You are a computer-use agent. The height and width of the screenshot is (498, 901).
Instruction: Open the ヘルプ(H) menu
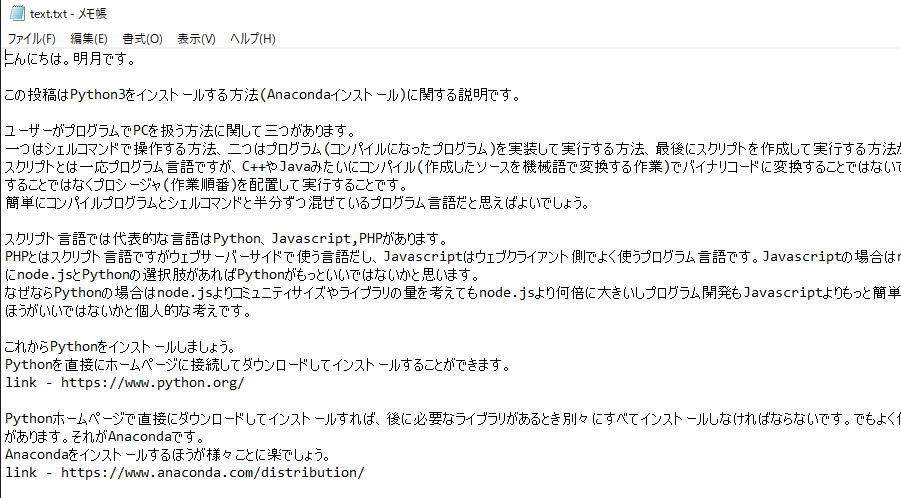(x=252, y=38)
